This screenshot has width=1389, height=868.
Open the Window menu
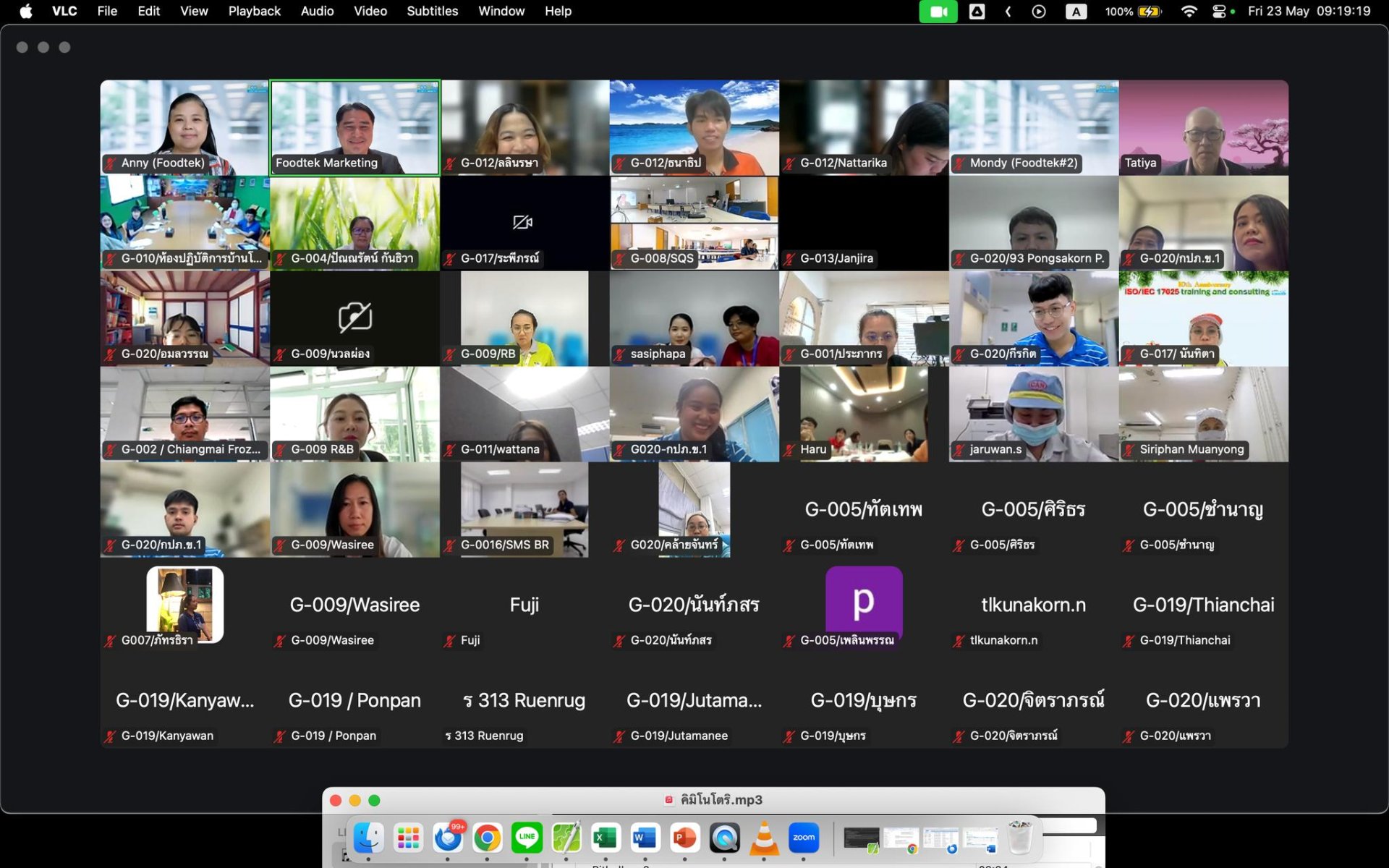pyautogui.click(x=501, y=11)
